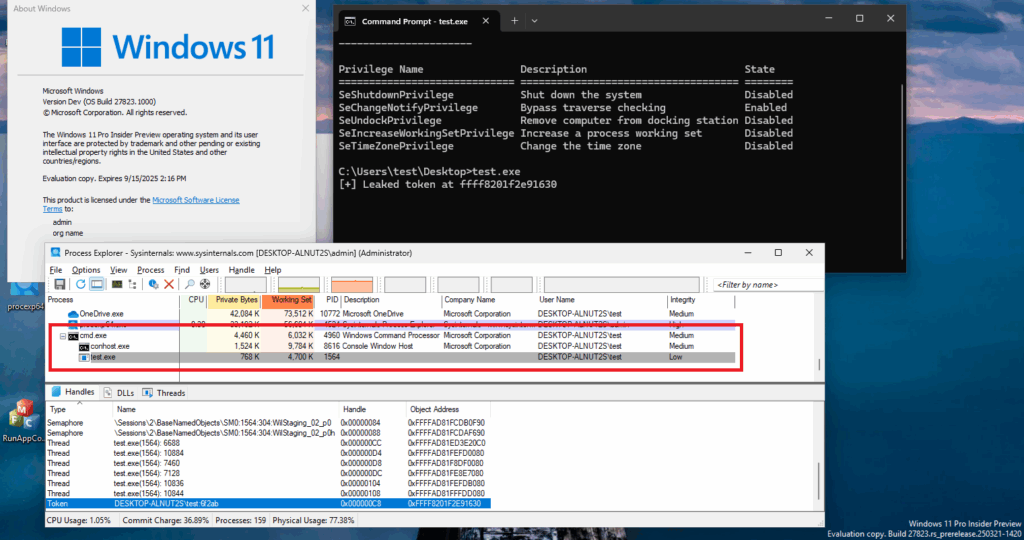The height and width of the screenshot is (540, 1024).
Task: Select the Semaphore row ending WilStaging_02_p0
Action: click(268, 422)
